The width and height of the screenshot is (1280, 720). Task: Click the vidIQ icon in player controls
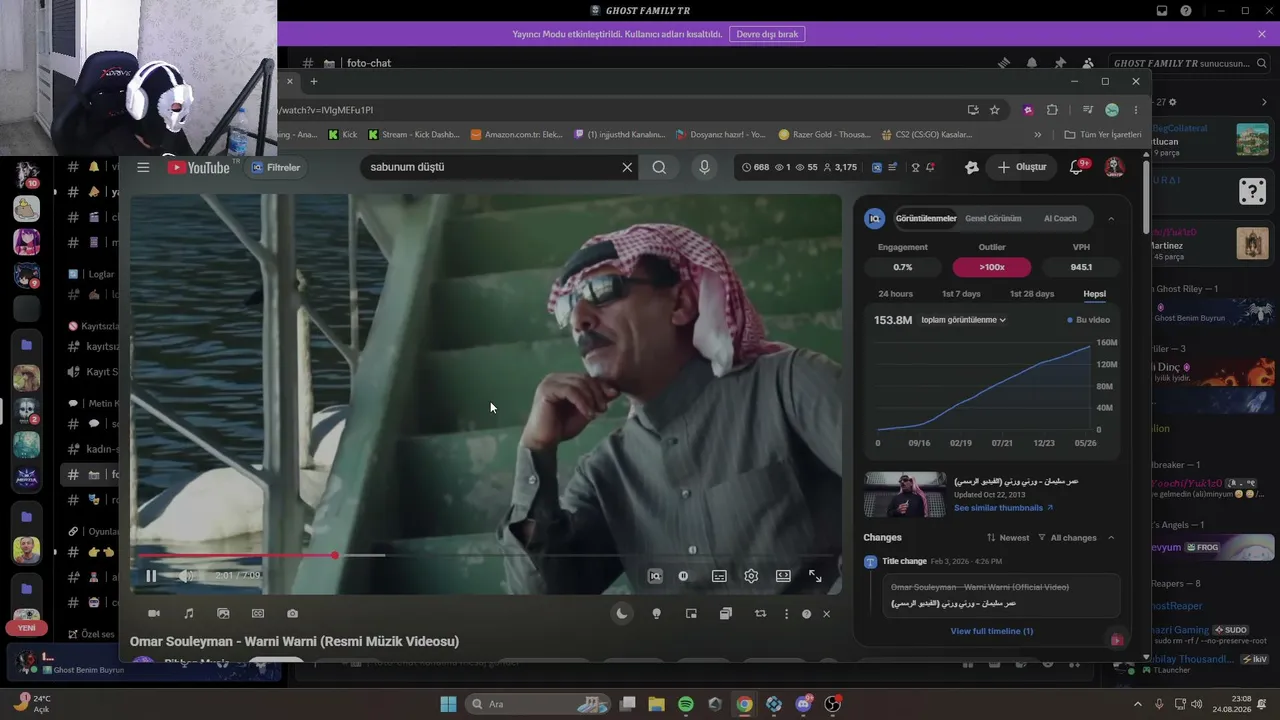pyautogui.click(x=655, y=576)
